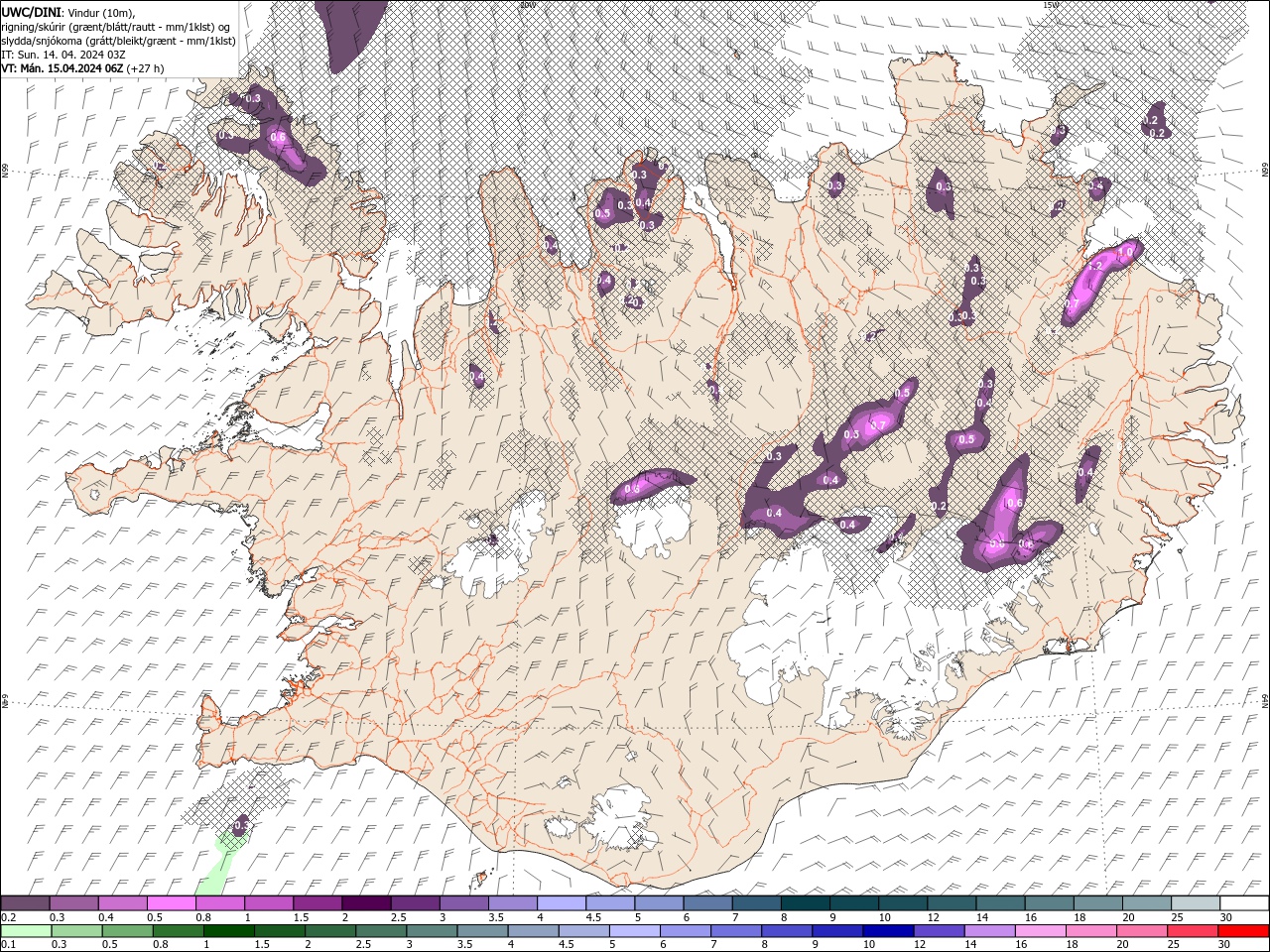
Task: Click the 'IT: Sun. 14. 04. 2024 03Z' text
Action: click(63, 55)
